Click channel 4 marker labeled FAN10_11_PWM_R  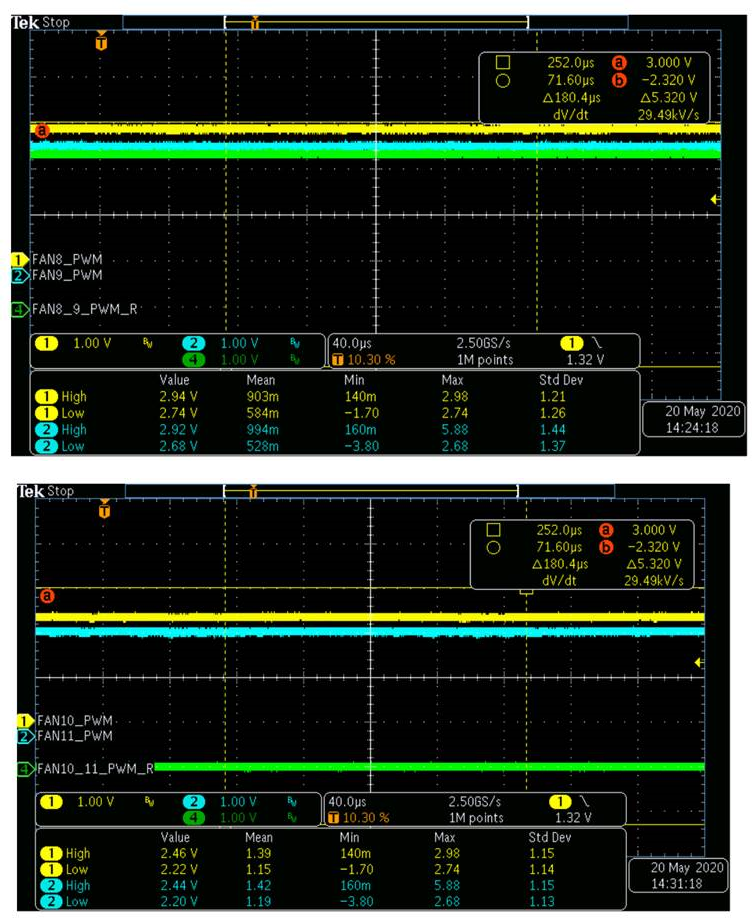(x=25, y=769)
